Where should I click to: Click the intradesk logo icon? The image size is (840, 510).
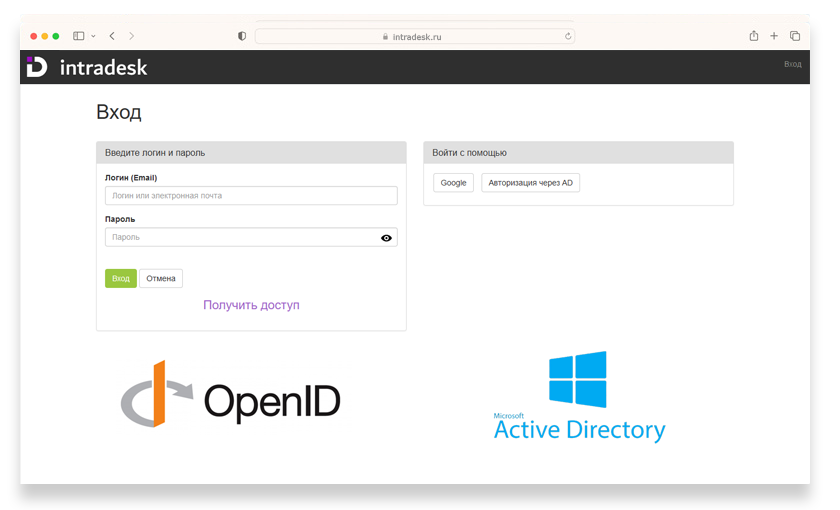pos(37,67)
